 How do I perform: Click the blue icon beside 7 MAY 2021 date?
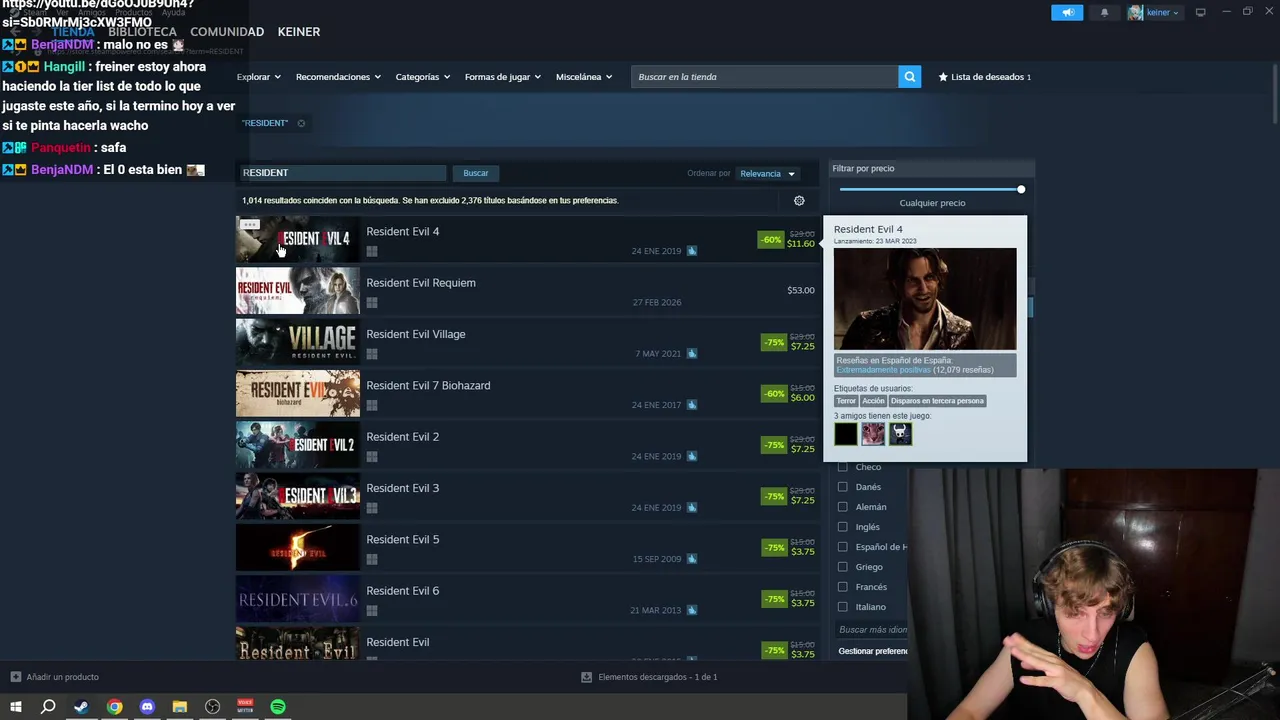click(x=692, y=354)
